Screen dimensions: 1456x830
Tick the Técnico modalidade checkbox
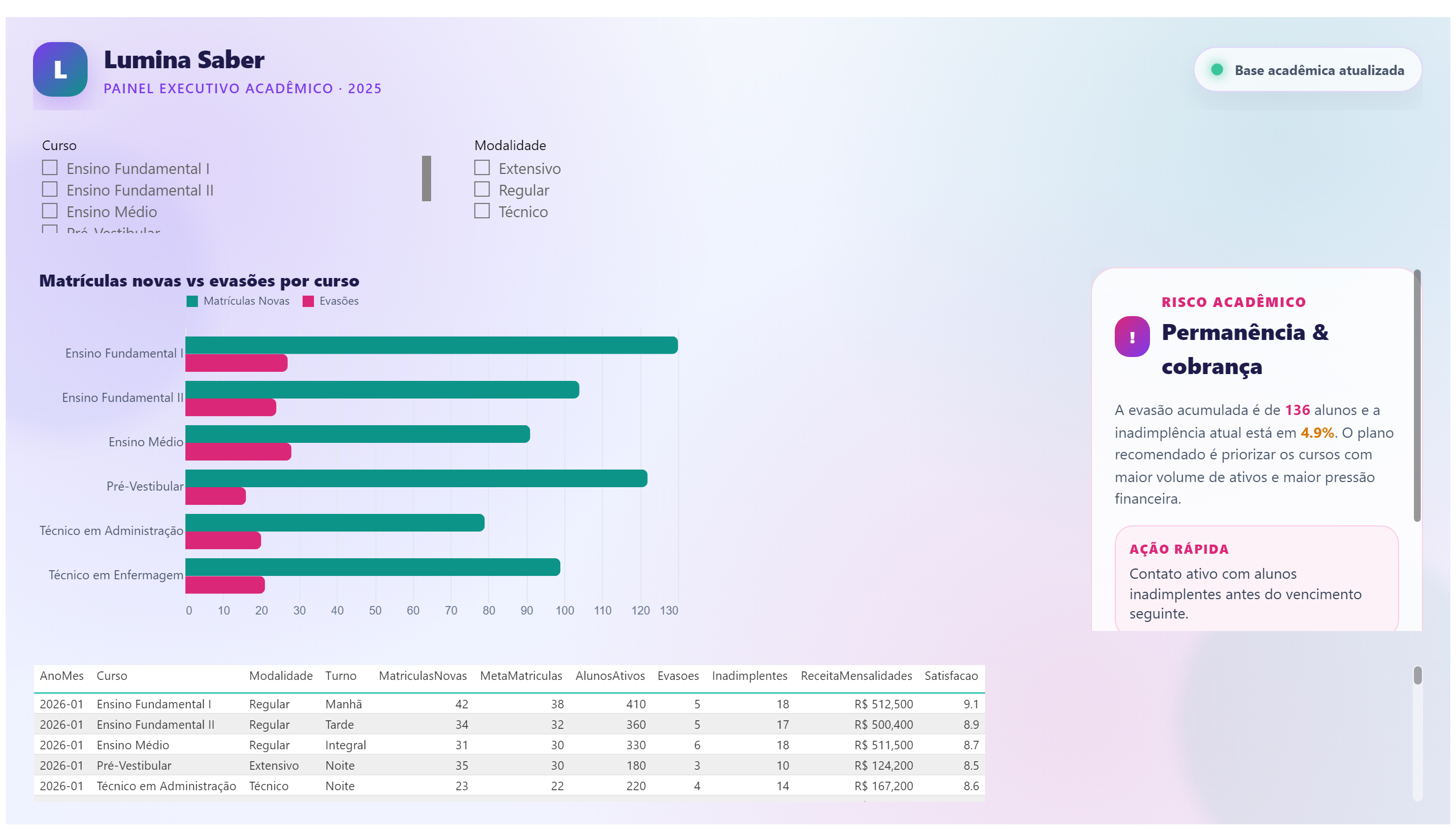tap(482, 211)
